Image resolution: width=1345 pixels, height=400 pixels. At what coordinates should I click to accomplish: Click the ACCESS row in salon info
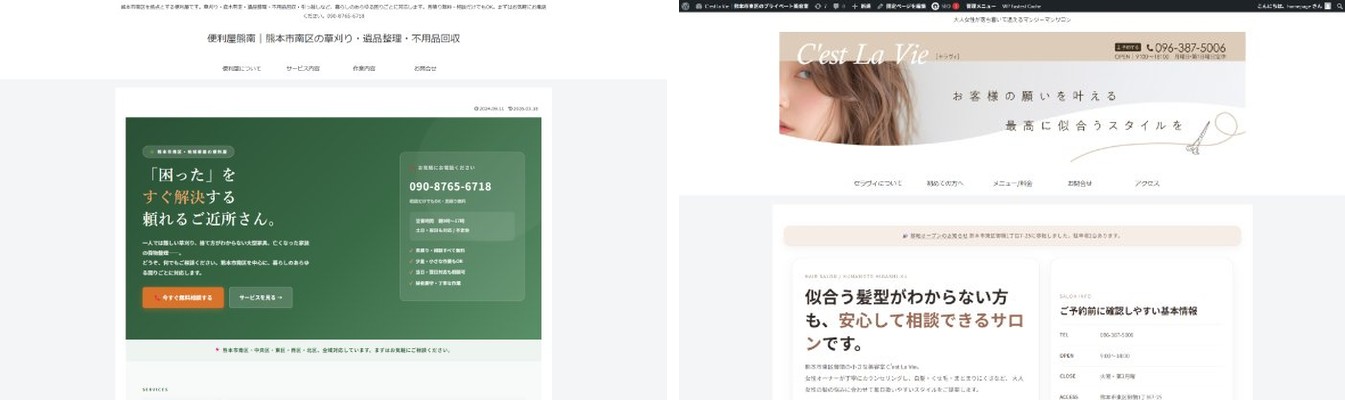pos(1141,394)
